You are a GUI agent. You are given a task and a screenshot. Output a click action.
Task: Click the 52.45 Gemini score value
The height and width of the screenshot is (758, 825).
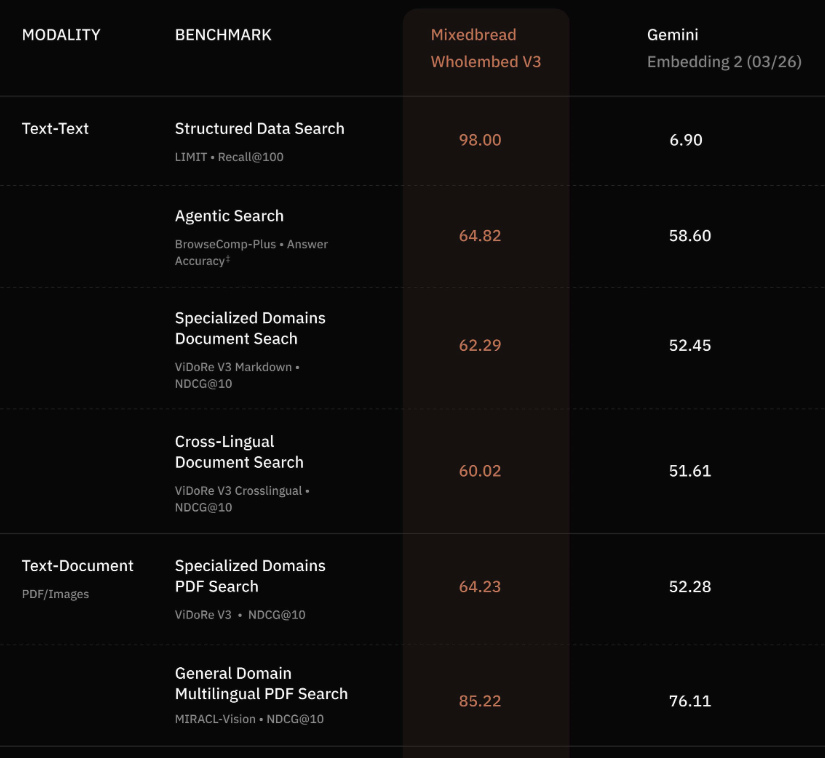[x=690, y=346]
